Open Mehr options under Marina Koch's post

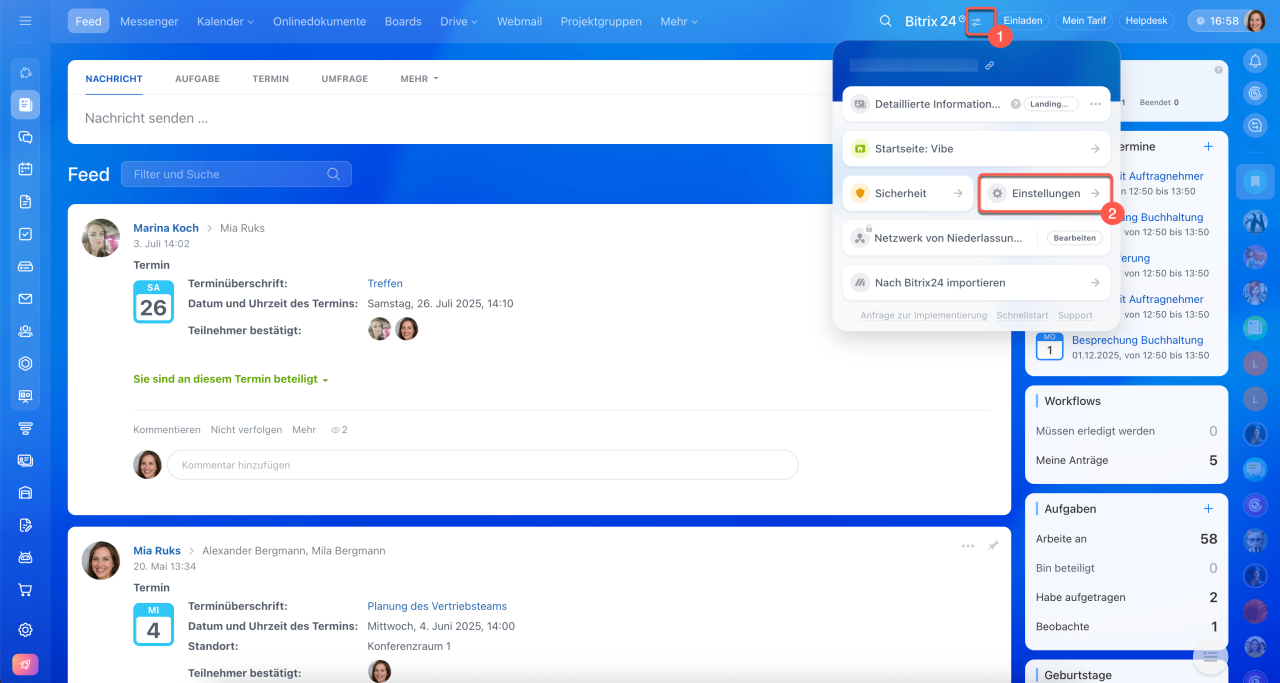point(304,430)
